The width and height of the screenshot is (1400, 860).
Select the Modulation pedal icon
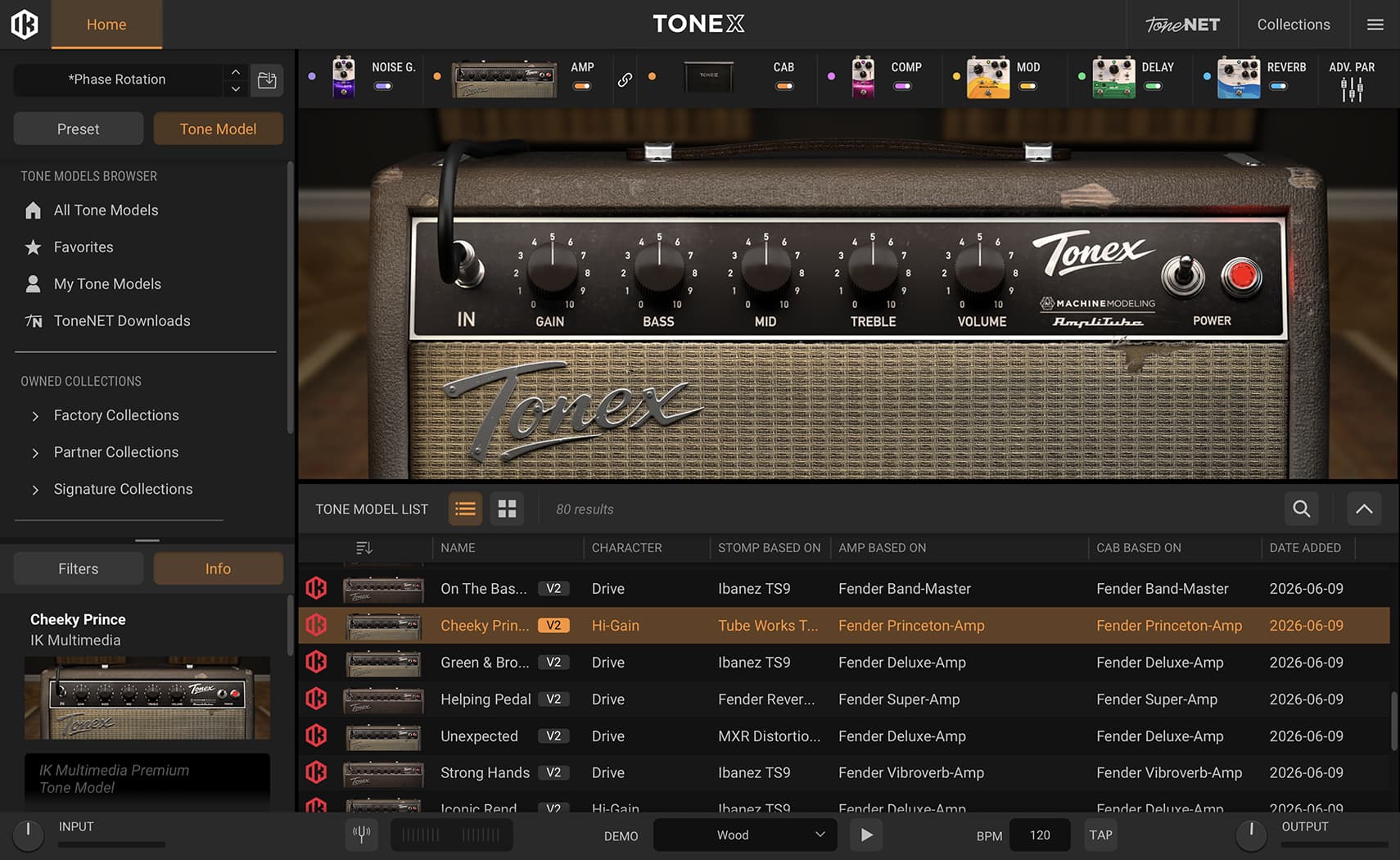tap(988, 78)
